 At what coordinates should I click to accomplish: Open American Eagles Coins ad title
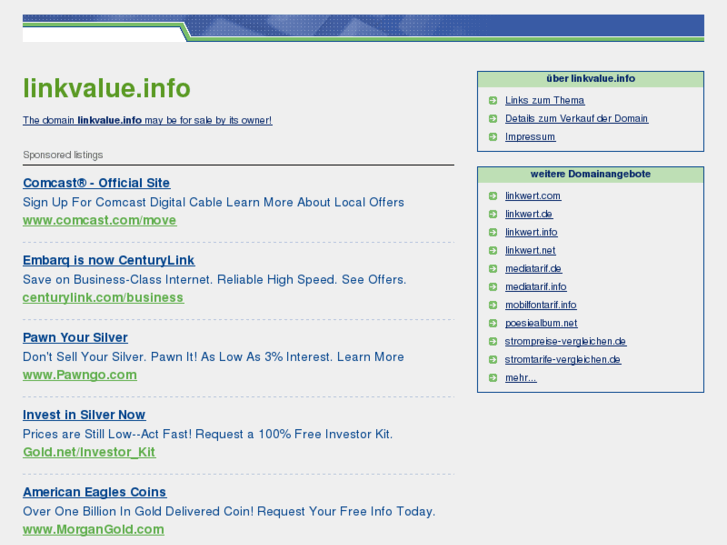95,492
